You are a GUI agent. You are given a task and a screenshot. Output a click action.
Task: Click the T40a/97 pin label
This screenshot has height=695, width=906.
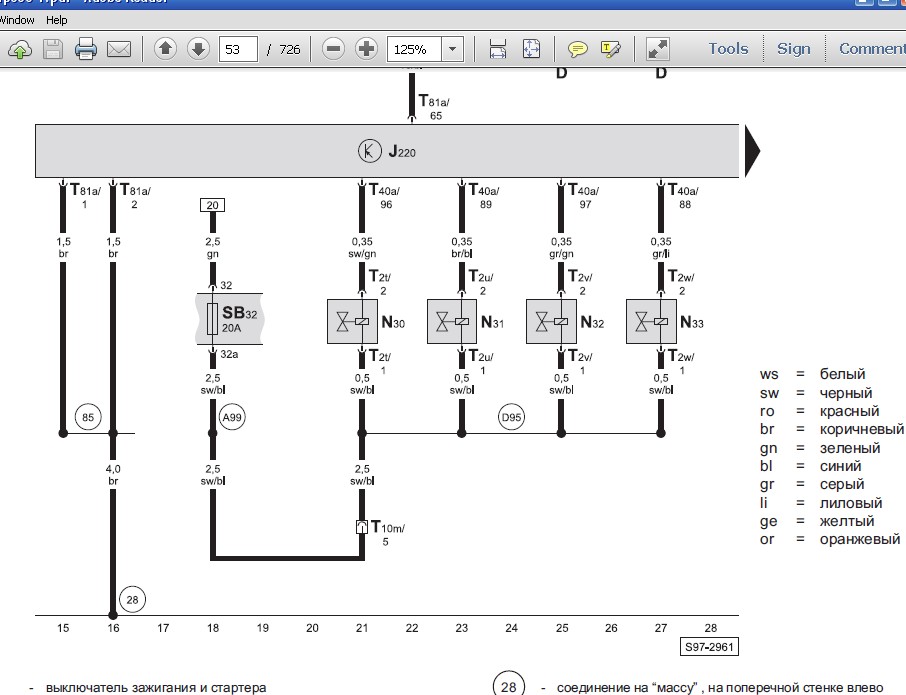pyautogui.click(x=584, y=196)
